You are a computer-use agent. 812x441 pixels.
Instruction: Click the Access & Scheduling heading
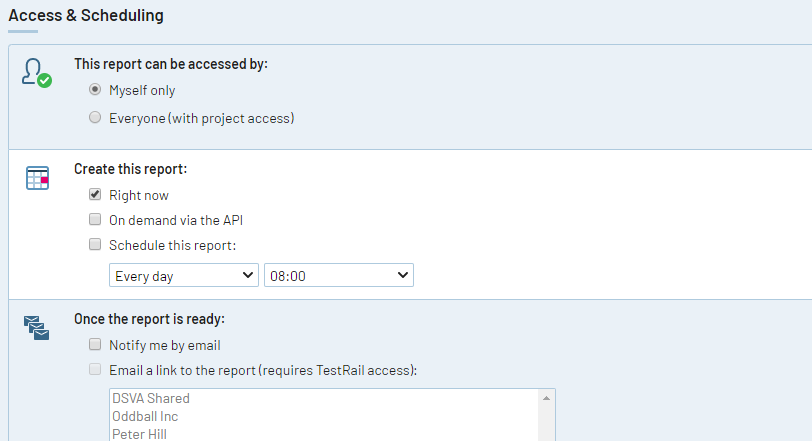pos(86,16)
